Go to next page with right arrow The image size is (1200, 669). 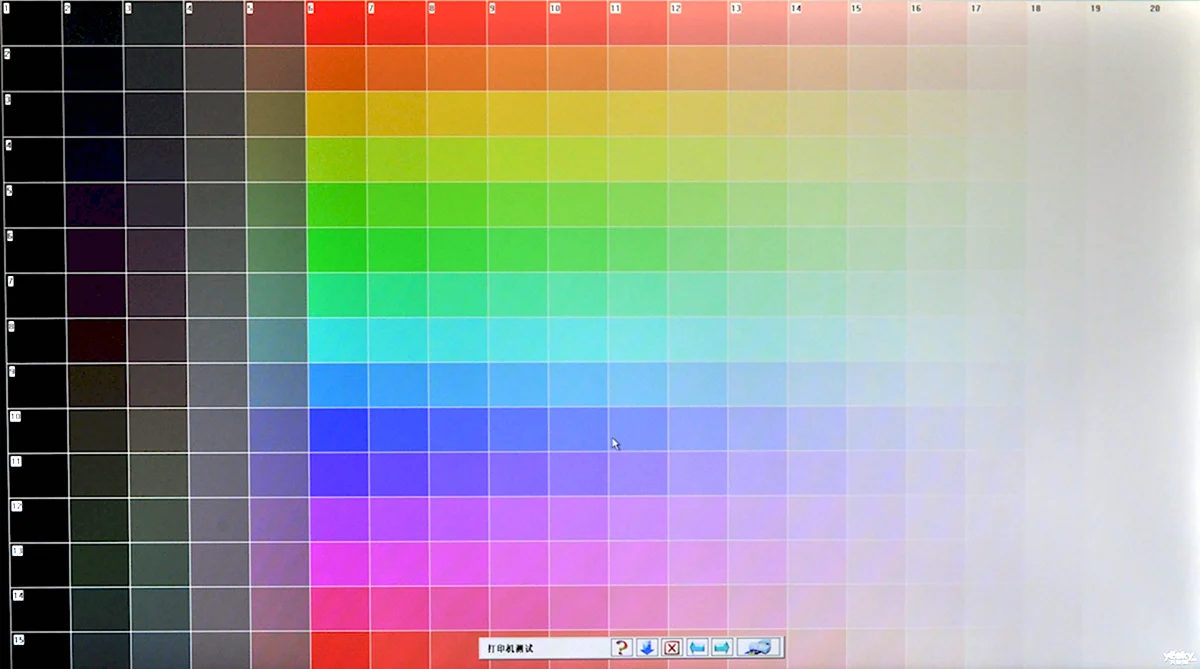click(722, 647)
